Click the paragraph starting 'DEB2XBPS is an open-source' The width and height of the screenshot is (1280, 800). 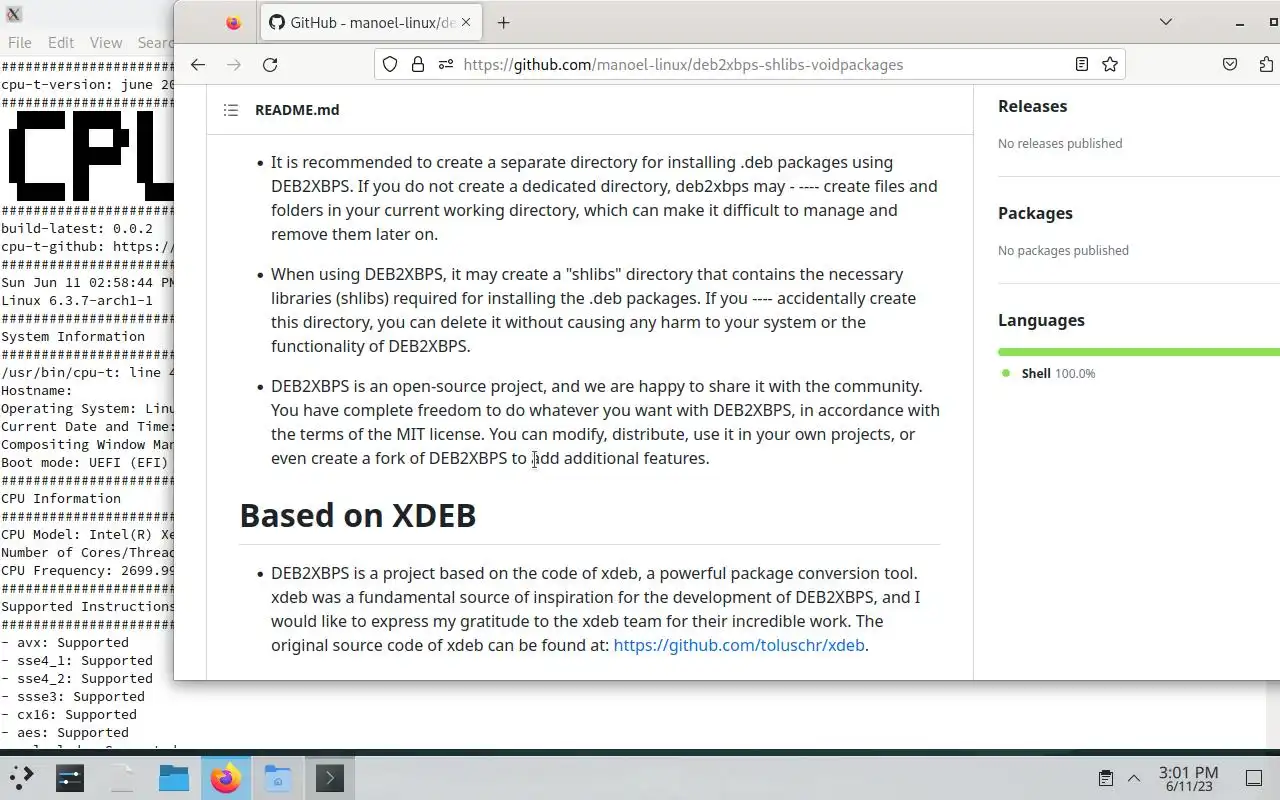[x=605, y=422]
